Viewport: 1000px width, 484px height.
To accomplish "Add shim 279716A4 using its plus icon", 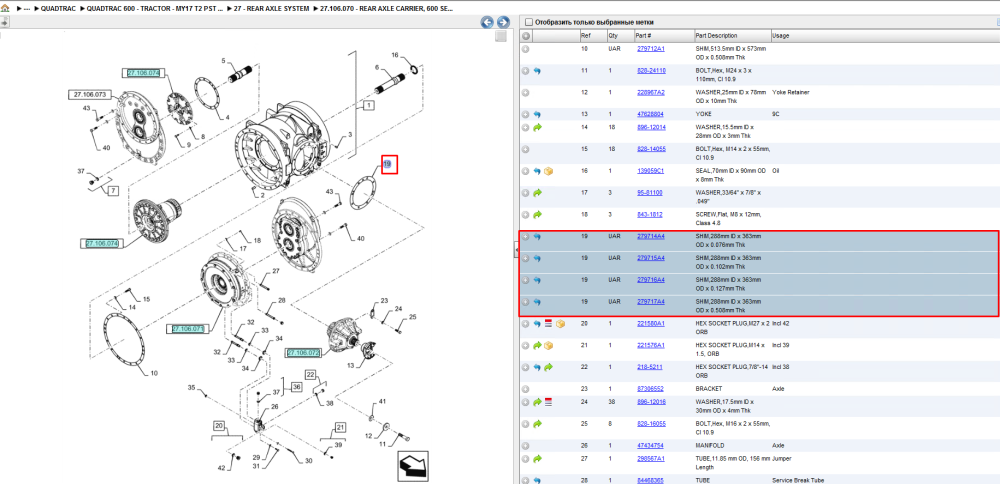I will [526, 280].
